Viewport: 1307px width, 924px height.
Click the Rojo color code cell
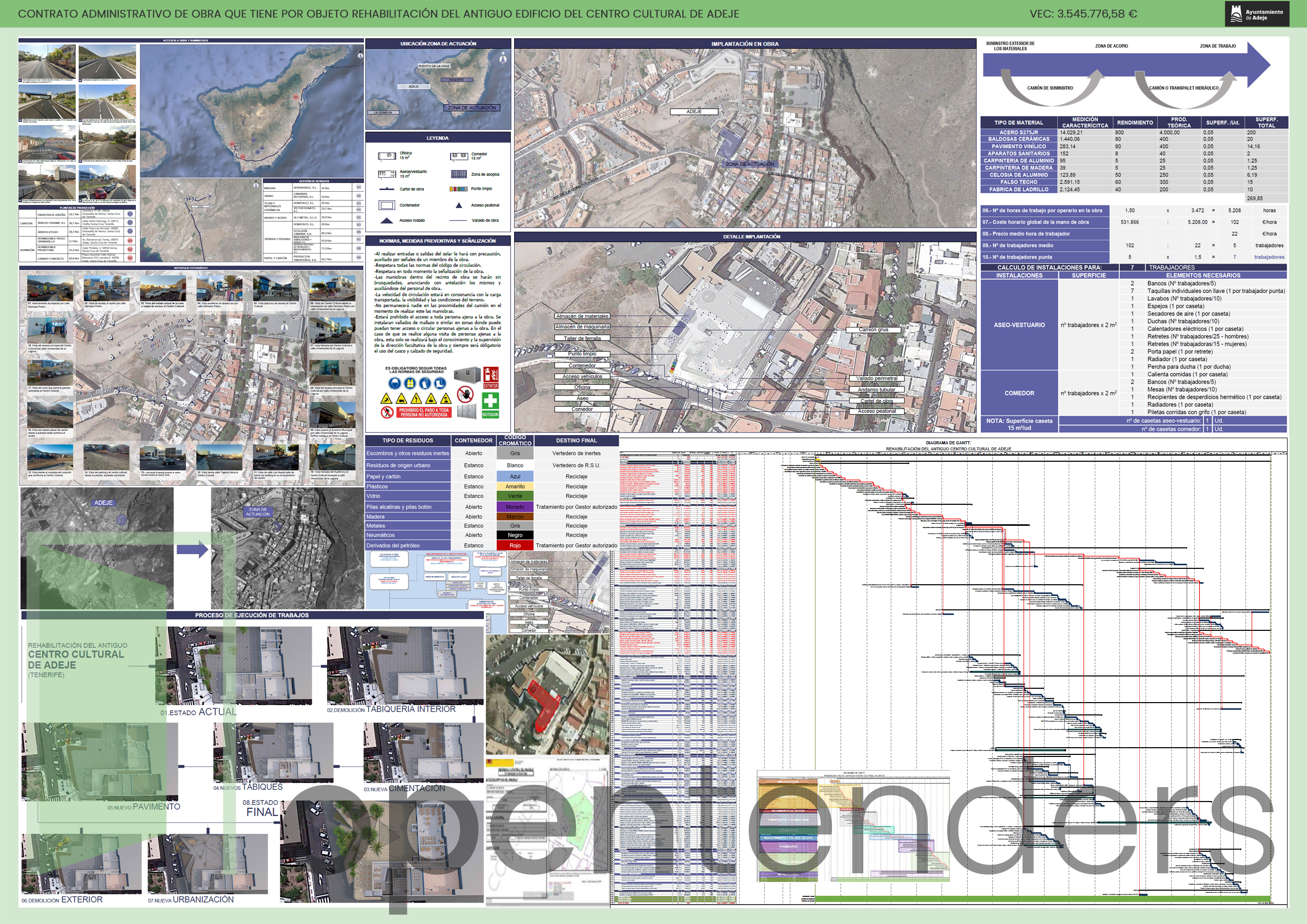click(x=515, y=545)
